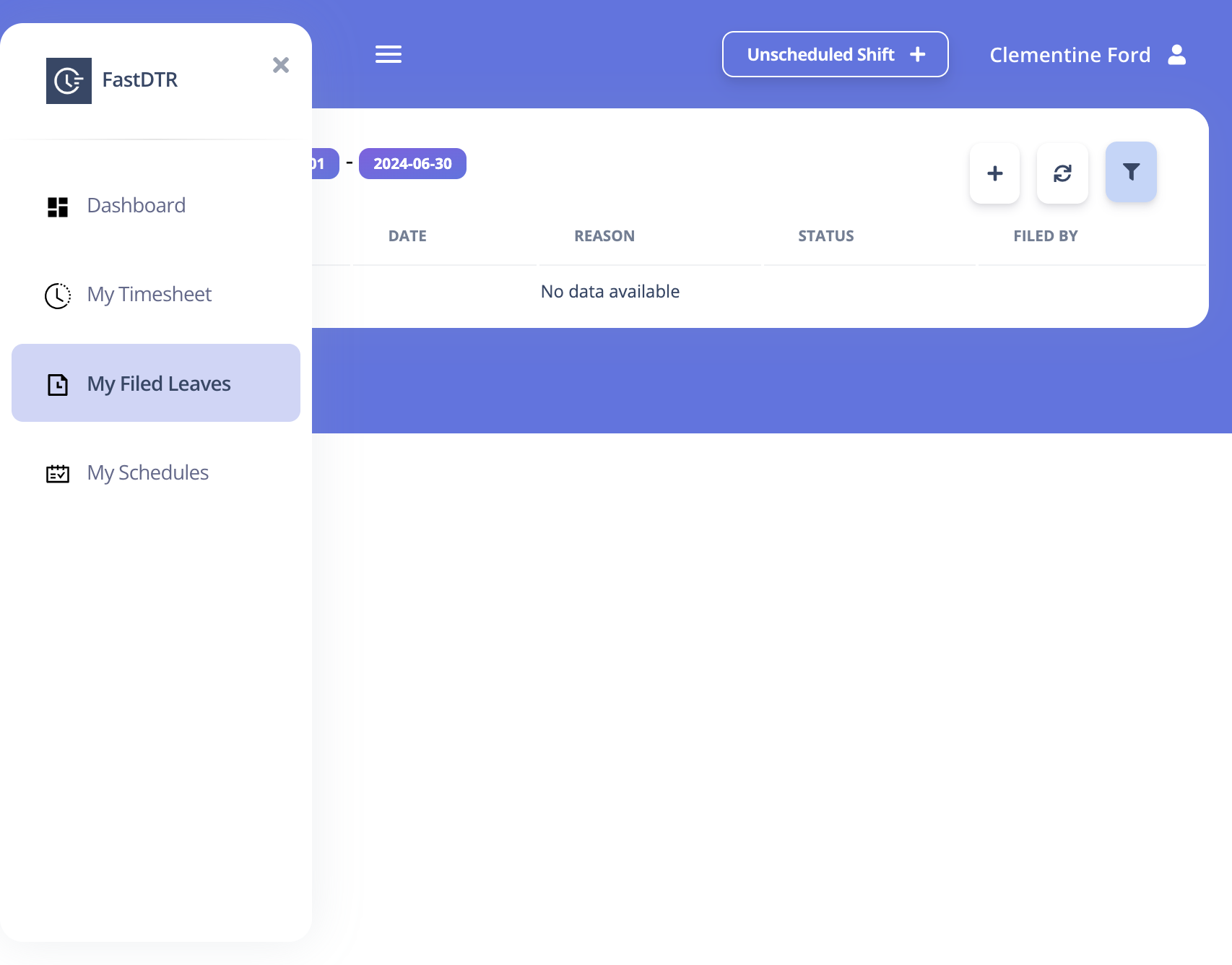Sort by the STATUS column header

pyautogui.click(x=826, y=236)
